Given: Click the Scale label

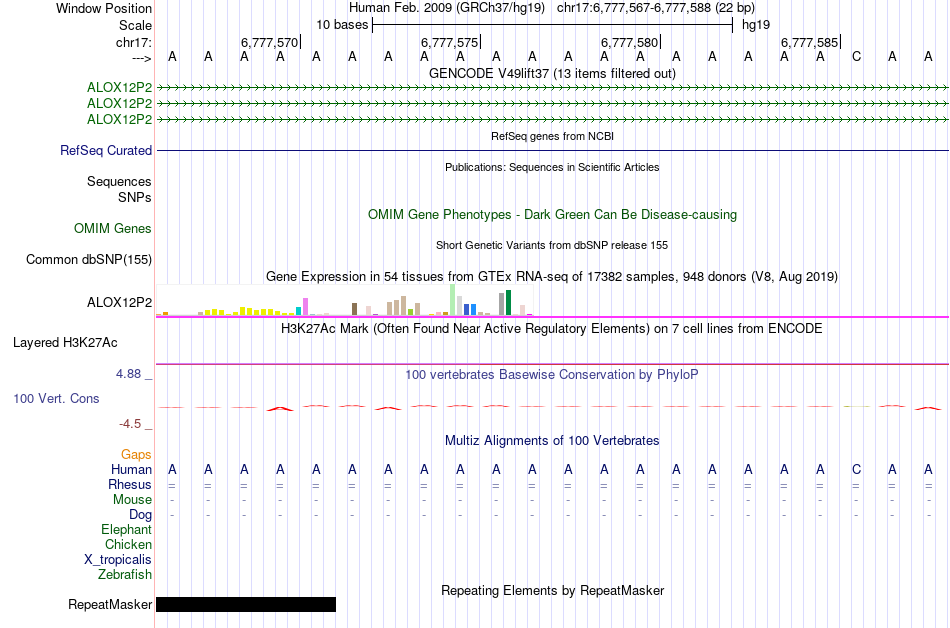Looking at the screenshot, I should point(135,25).
